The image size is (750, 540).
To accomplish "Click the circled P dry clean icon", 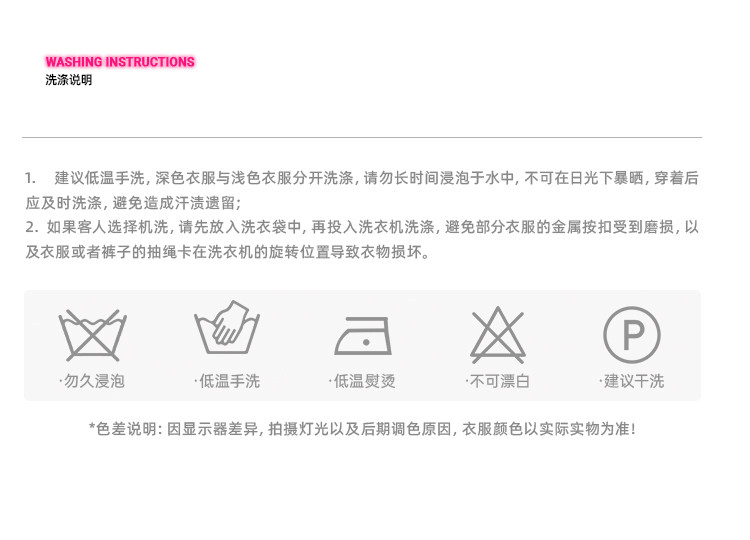I will click(x=632, y=334).
